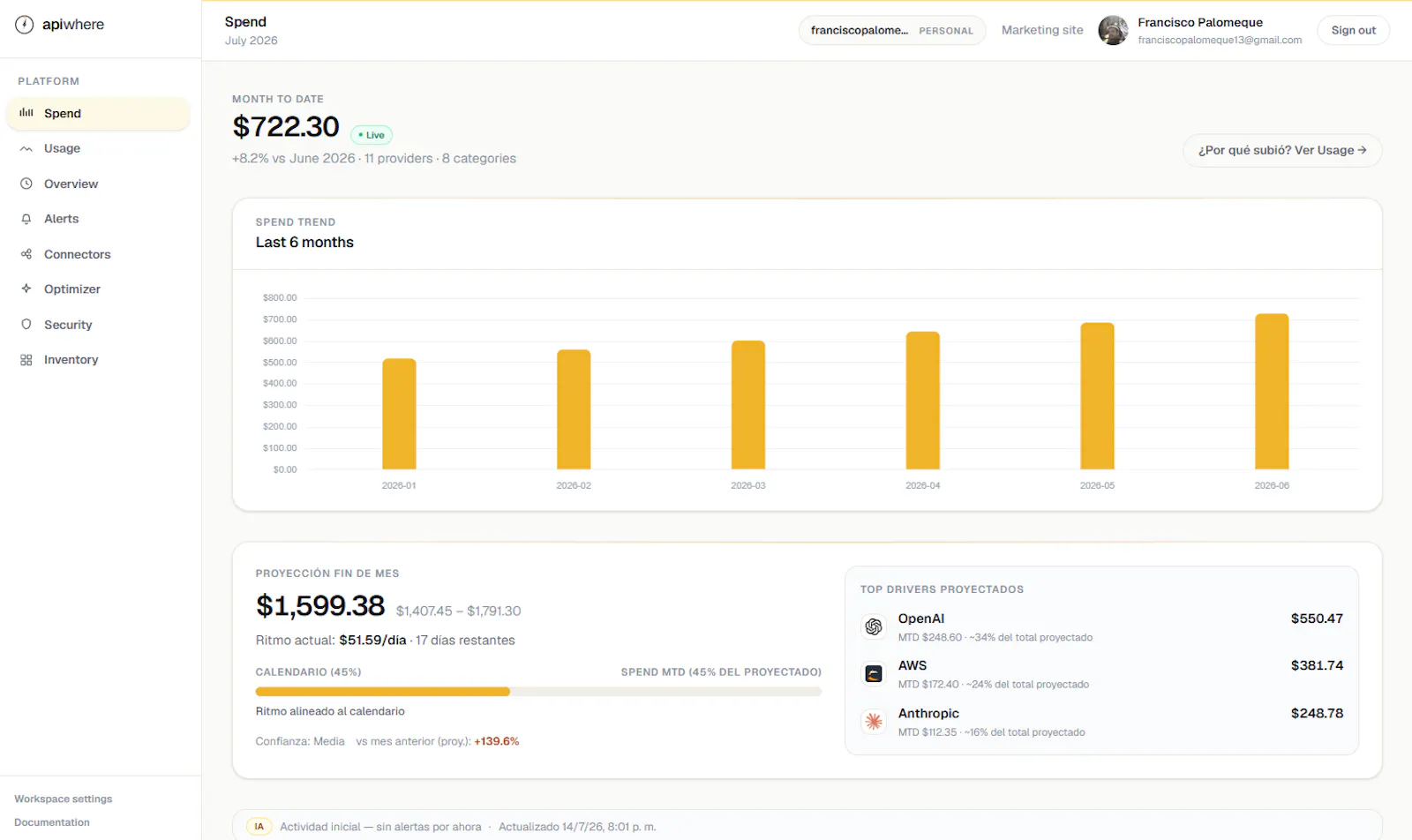Click the $1,407.45 – $1,791.30 range
Image resolution: width=1412 pixels, height=840 pixels.
(458, 611)
